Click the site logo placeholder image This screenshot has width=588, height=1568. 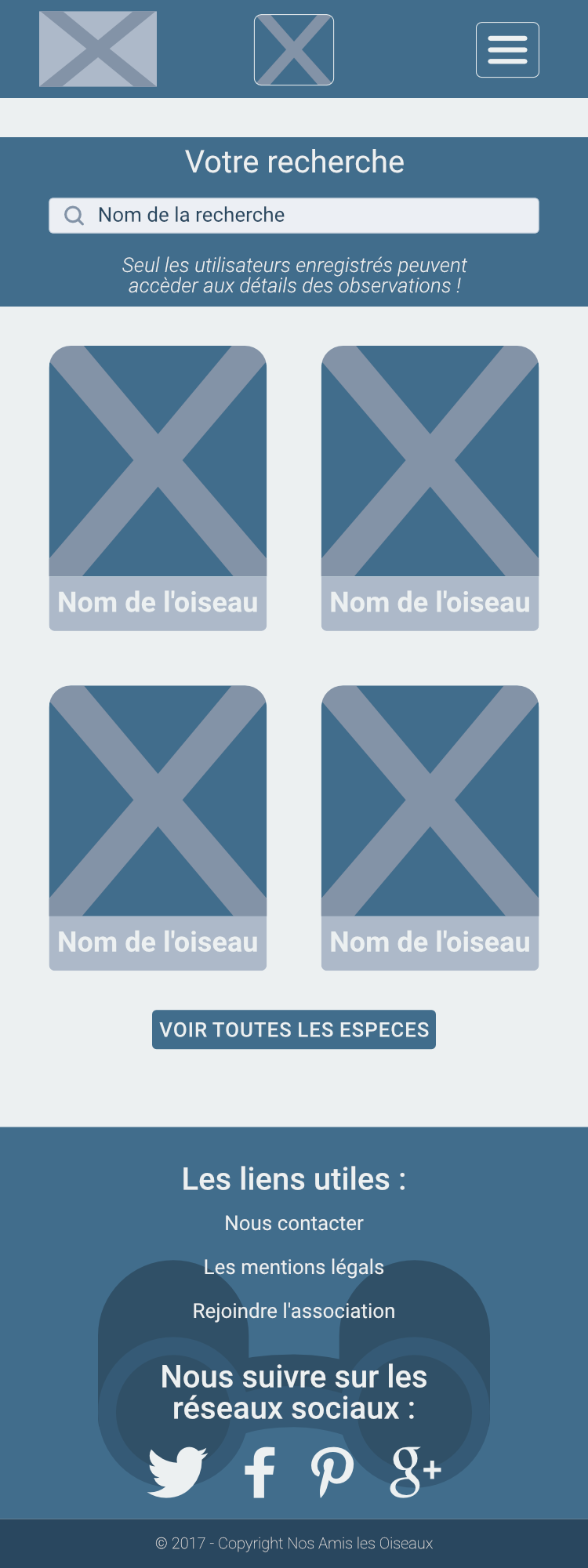click(x=98, y=49)
